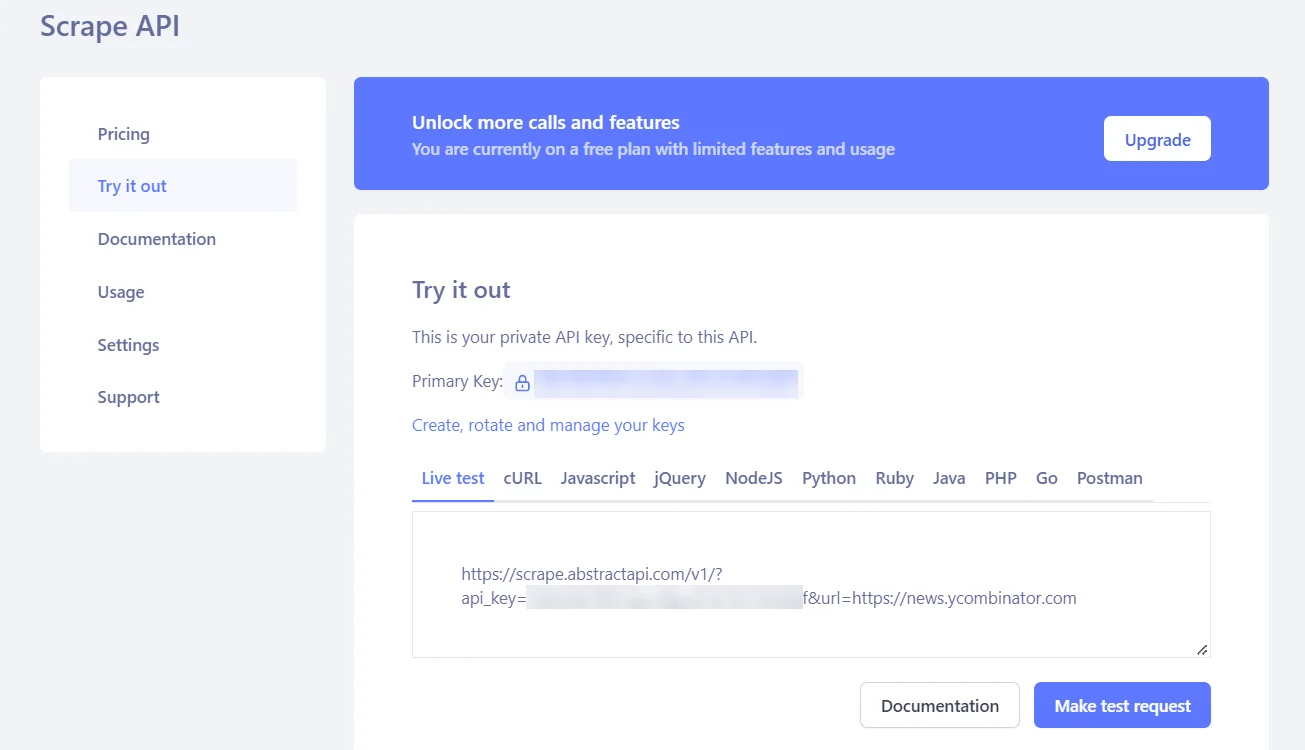The image size is (1305, 750).
Task: Click the Upgrade button
Action: 1156,139
